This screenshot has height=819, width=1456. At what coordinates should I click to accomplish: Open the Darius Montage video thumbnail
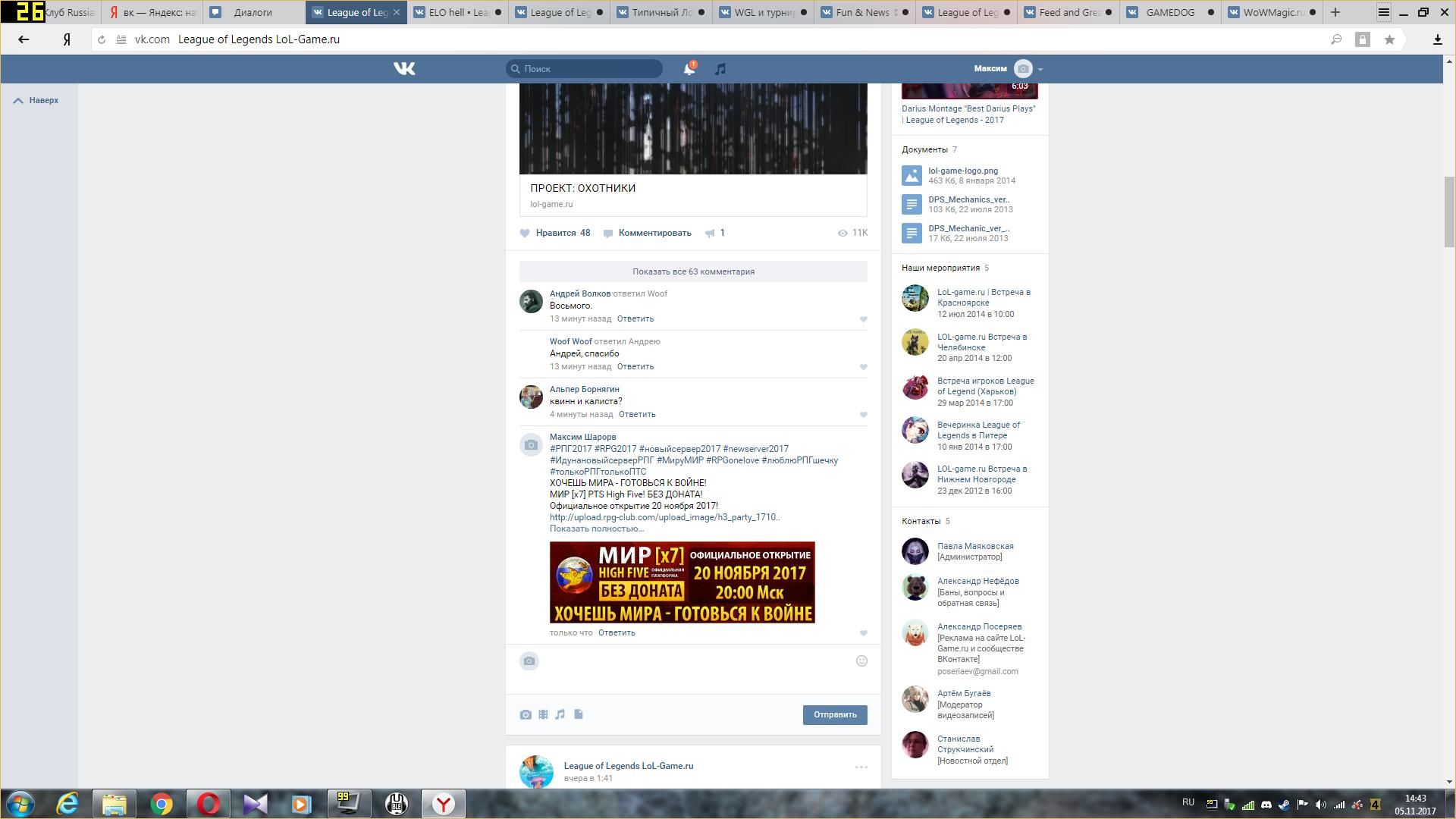[969, 91]
